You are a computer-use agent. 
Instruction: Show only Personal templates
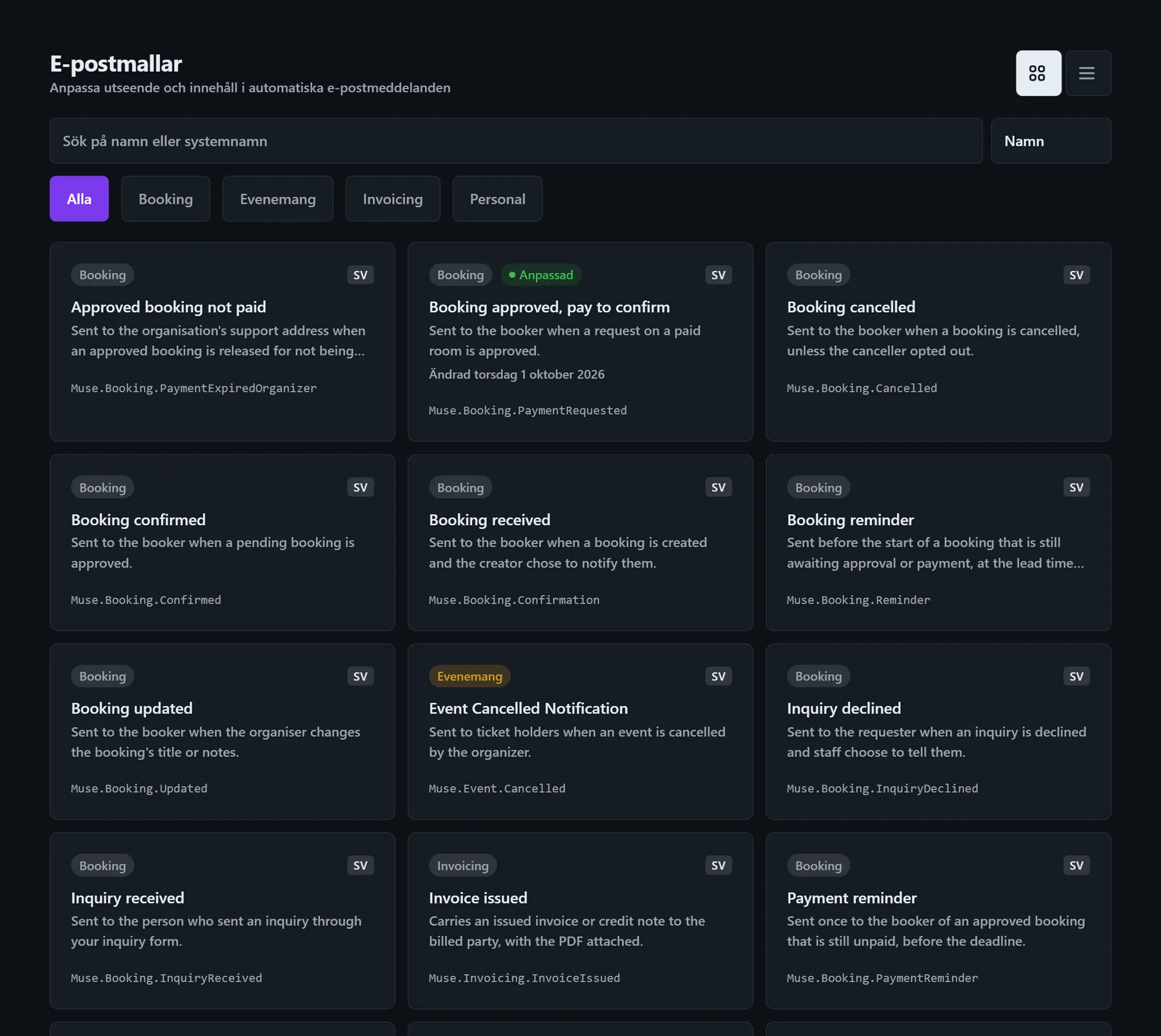[x=497, y=199]
